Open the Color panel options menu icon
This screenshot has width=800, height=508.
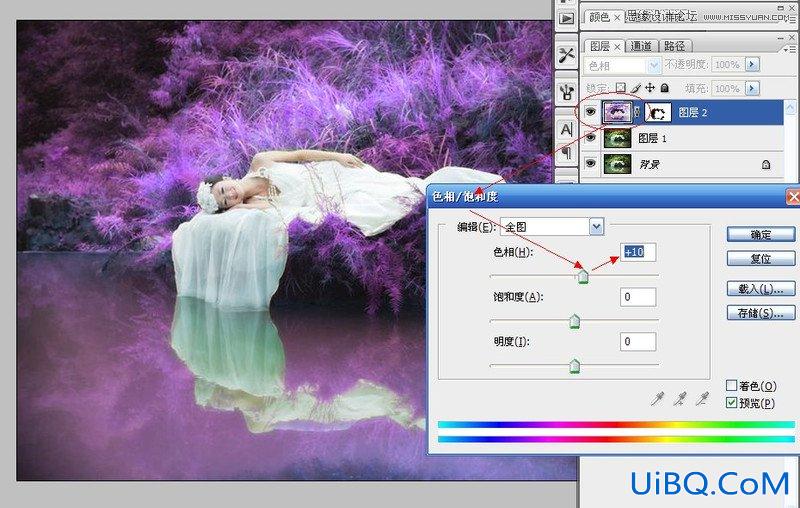tap(792, 20)
